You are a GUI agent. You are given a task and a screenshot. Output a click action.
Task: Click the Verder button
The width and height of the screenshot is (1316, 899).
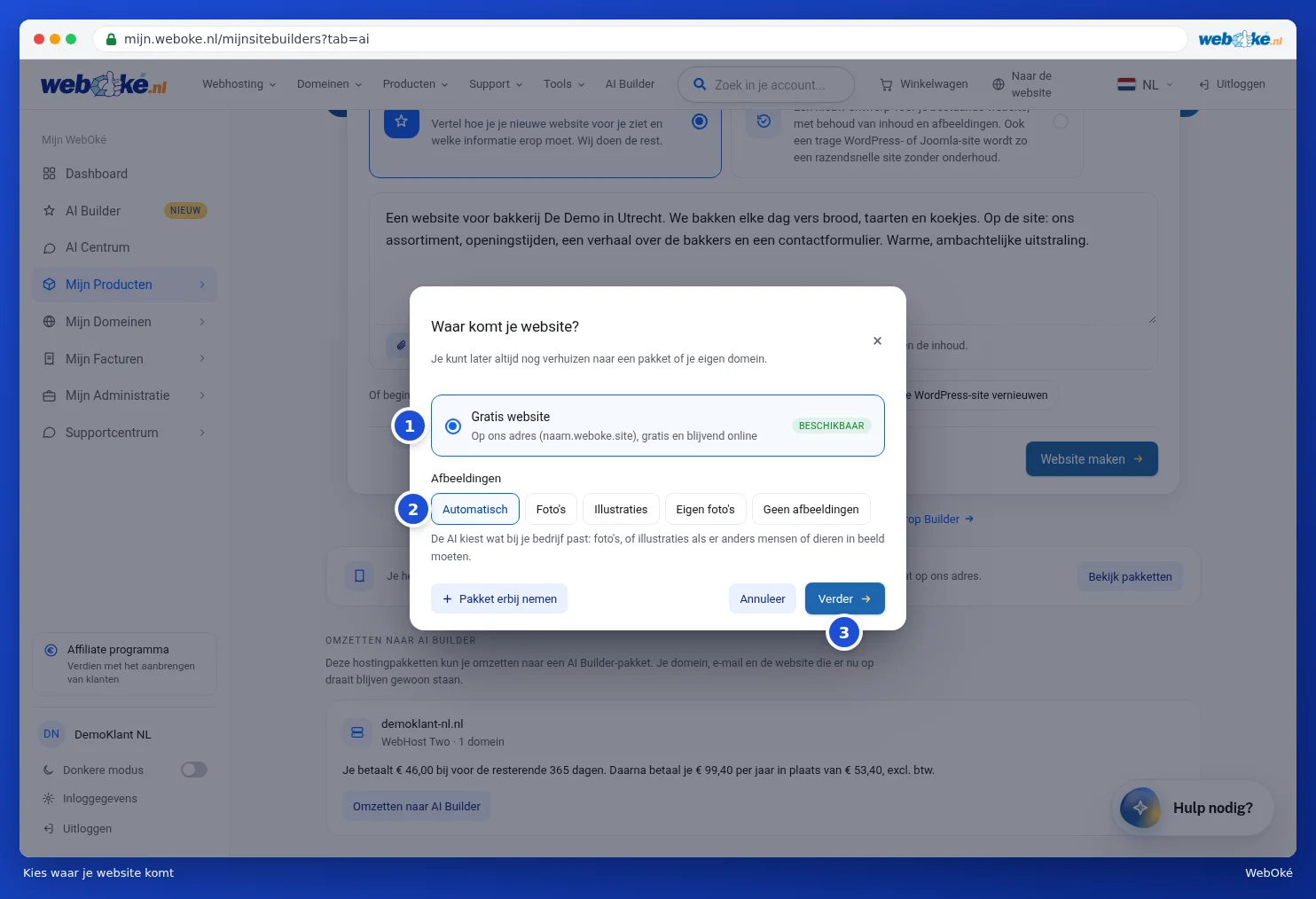[x=845, y=598]
